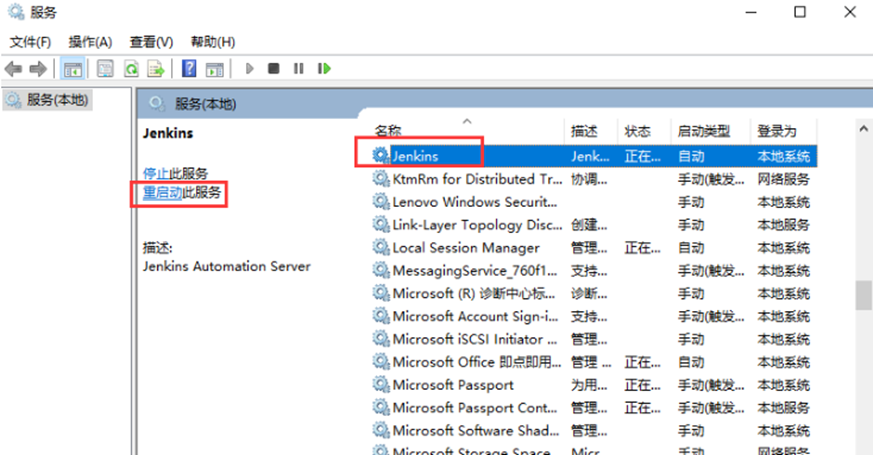This screenshot has width=873, height=455.
Task: Open the Help question-mark toolbar icon
Action: 189,69
